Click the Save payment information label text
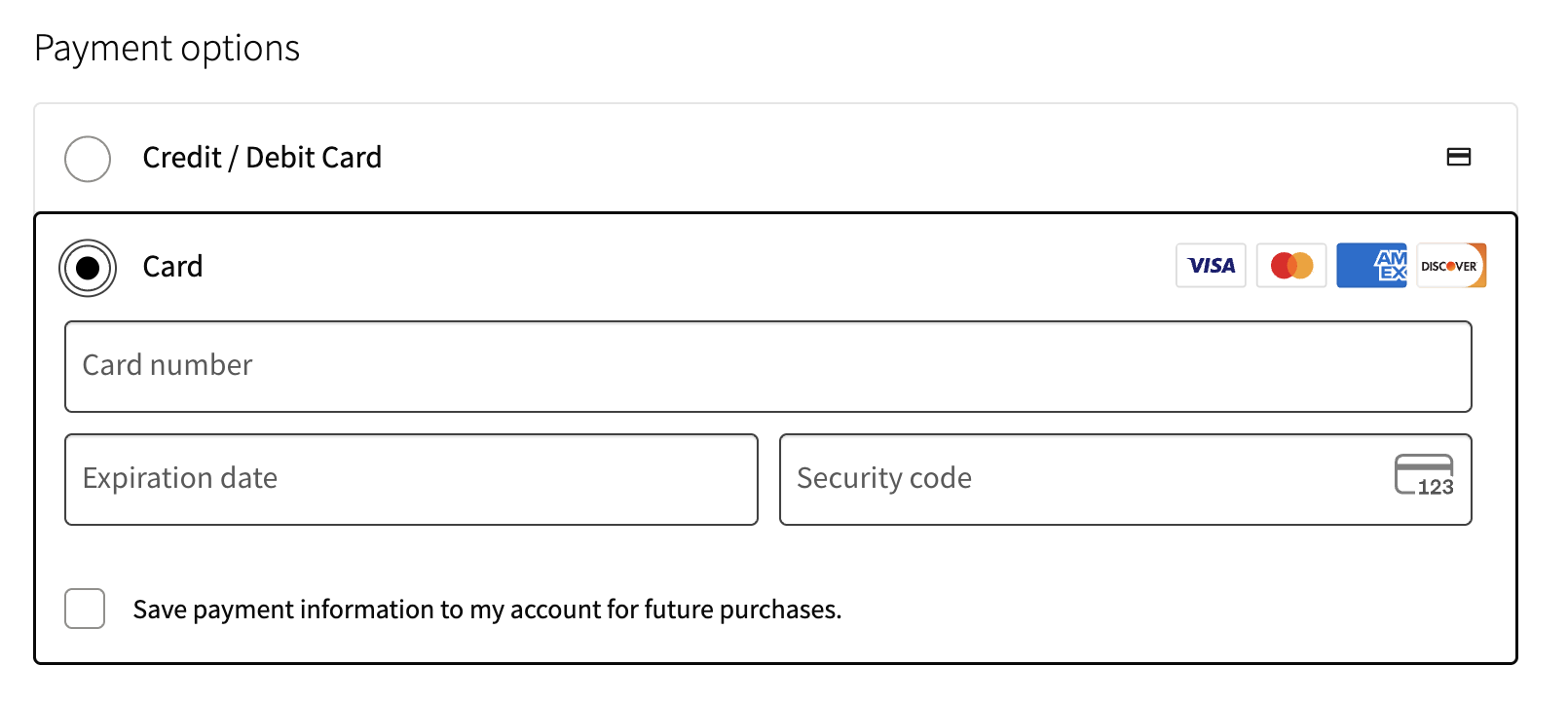This screenshot has height=703, width=1568. coord(487,610)
